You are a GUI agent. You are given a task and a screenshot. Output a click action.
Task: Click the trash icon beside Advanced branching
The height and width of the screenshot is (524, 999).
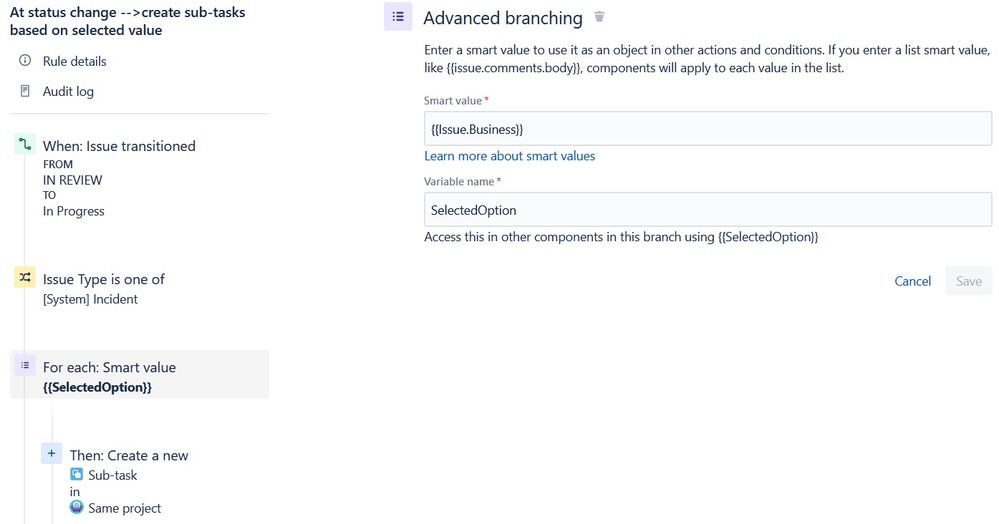[599, 17]
